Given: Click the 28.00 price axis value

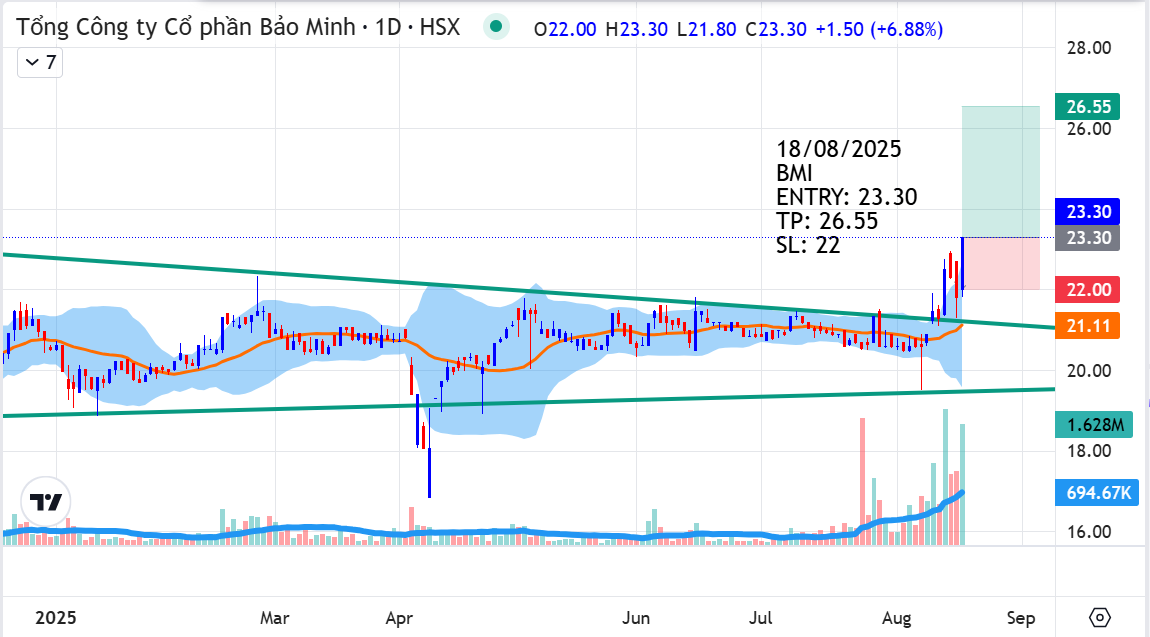Looking at the screenshot, I should (1088, 48).
